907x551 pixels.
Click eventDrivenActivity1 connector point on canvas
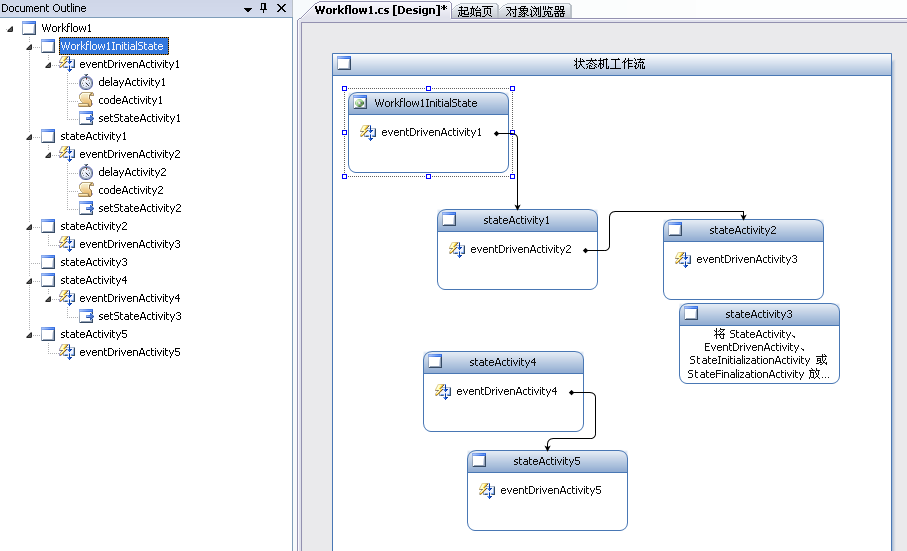496,133
